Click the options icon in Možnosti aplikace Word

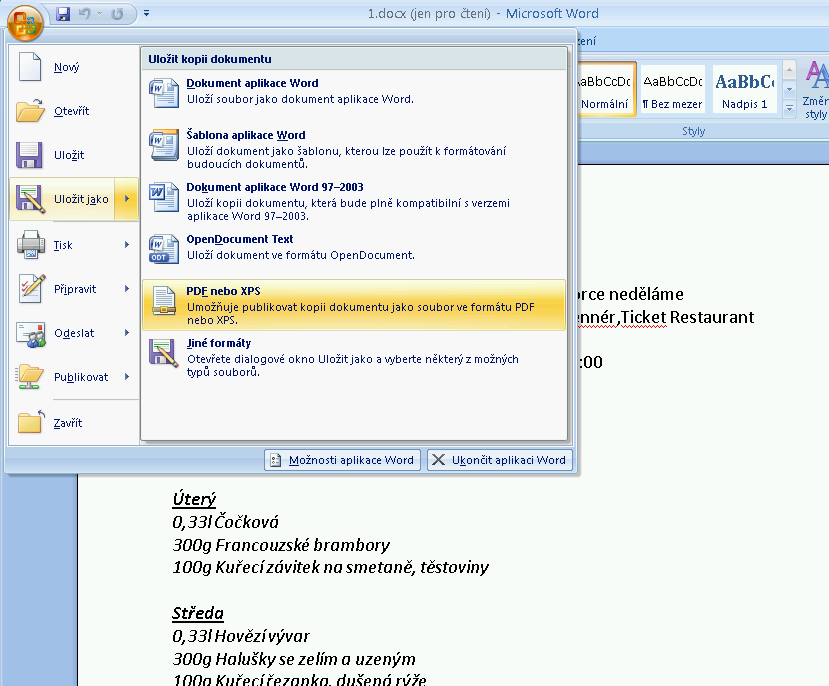[x=275, y=460]
